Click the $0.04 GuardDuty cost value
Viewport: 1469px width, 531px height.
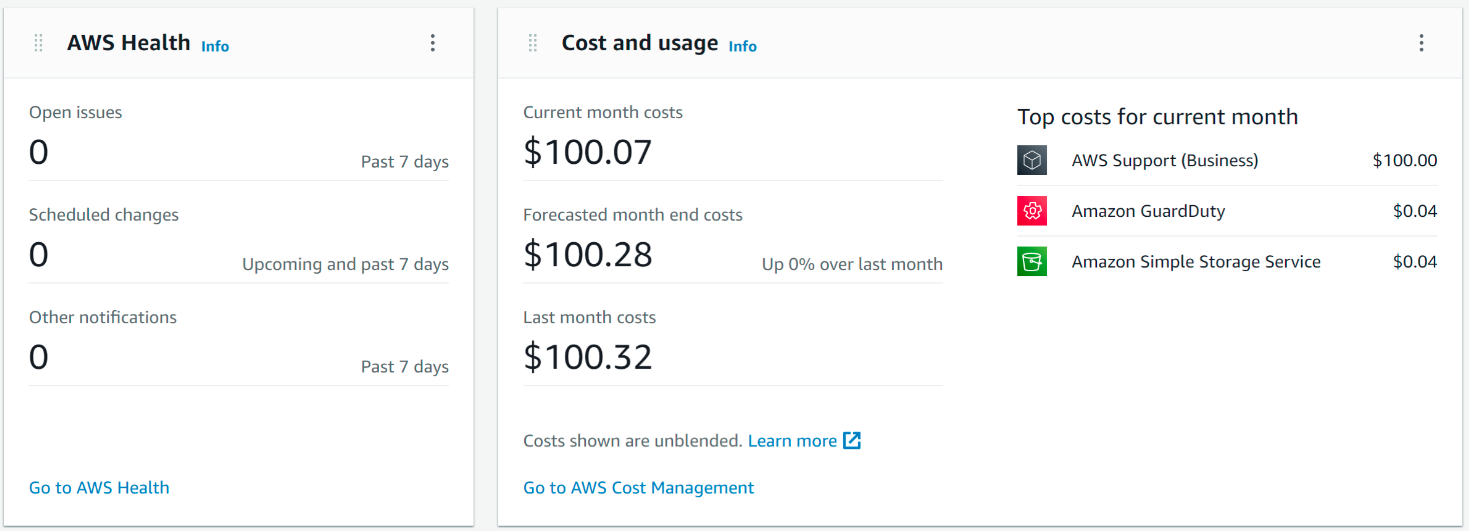[1415, 211]
